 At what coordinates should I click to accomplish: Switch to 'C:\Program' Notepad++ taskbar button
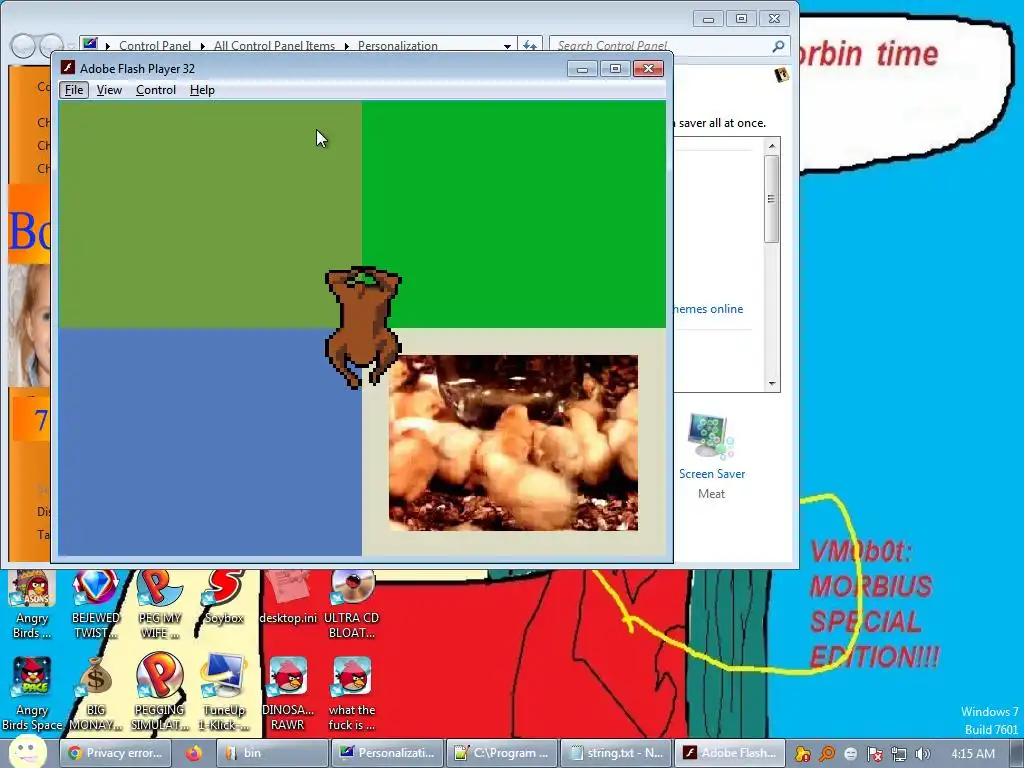(x=502, y=753)
